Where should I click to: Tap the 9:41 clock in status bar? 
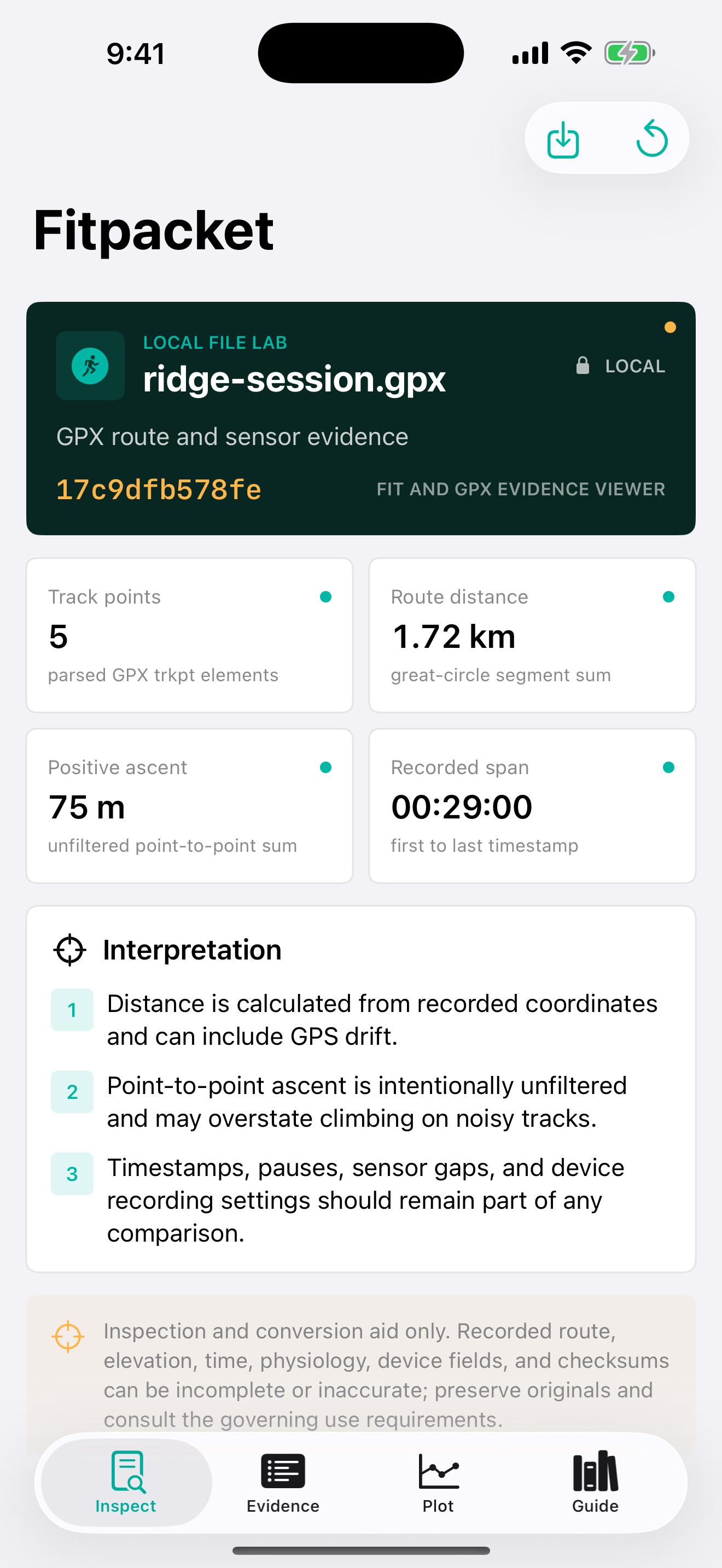tap(136, 54)
